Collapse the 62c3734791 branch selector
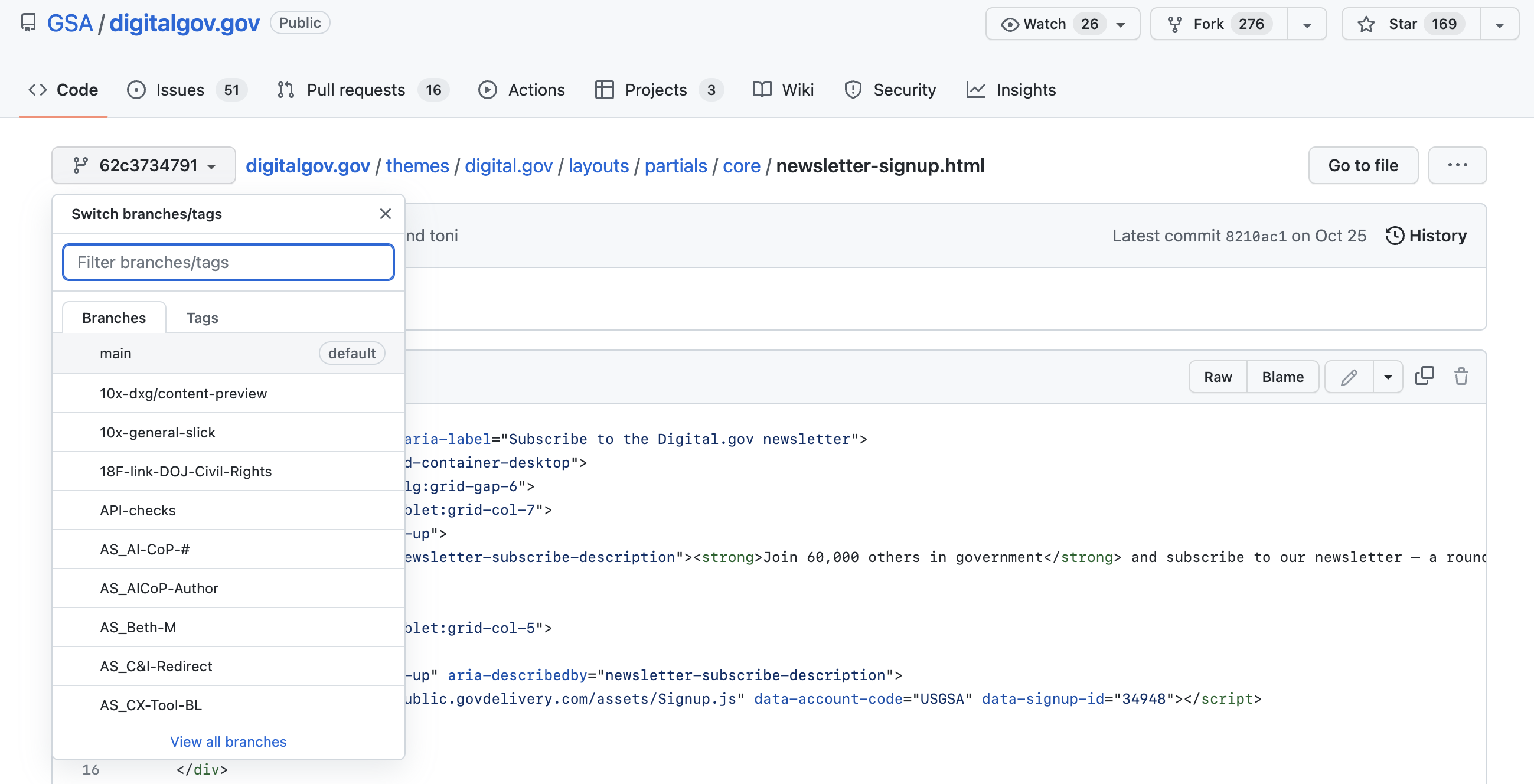The width and height of the screenshot is (1534, 784). 143,165
